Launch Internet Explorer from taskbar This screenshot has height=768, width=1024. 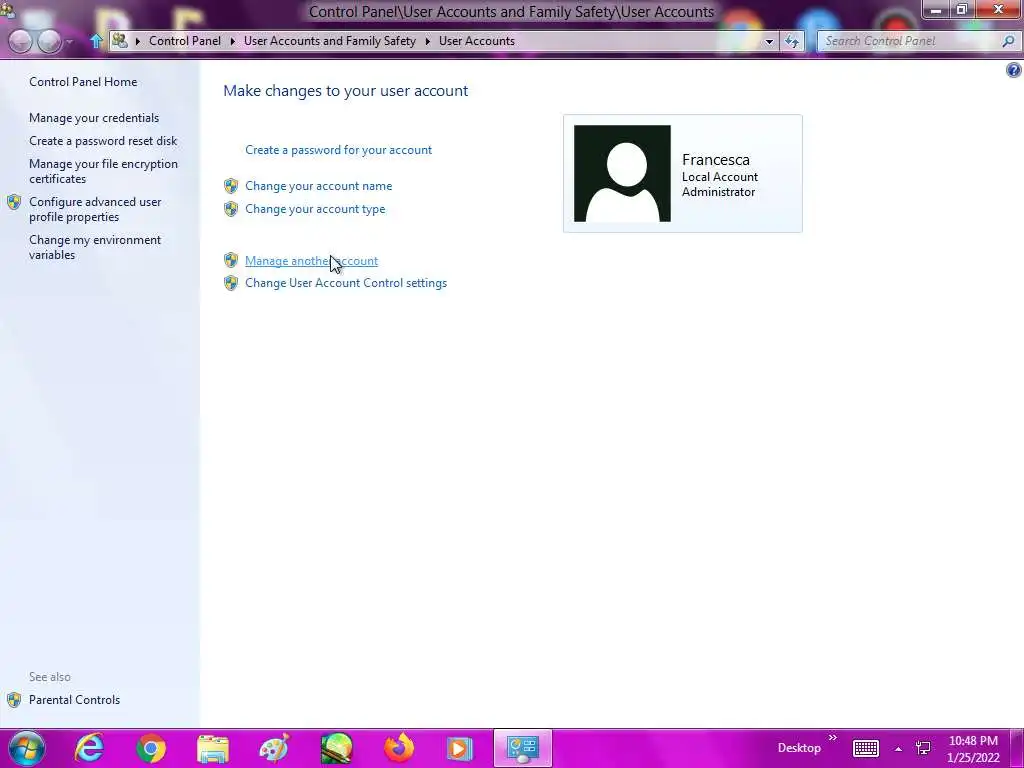(89, 748)
